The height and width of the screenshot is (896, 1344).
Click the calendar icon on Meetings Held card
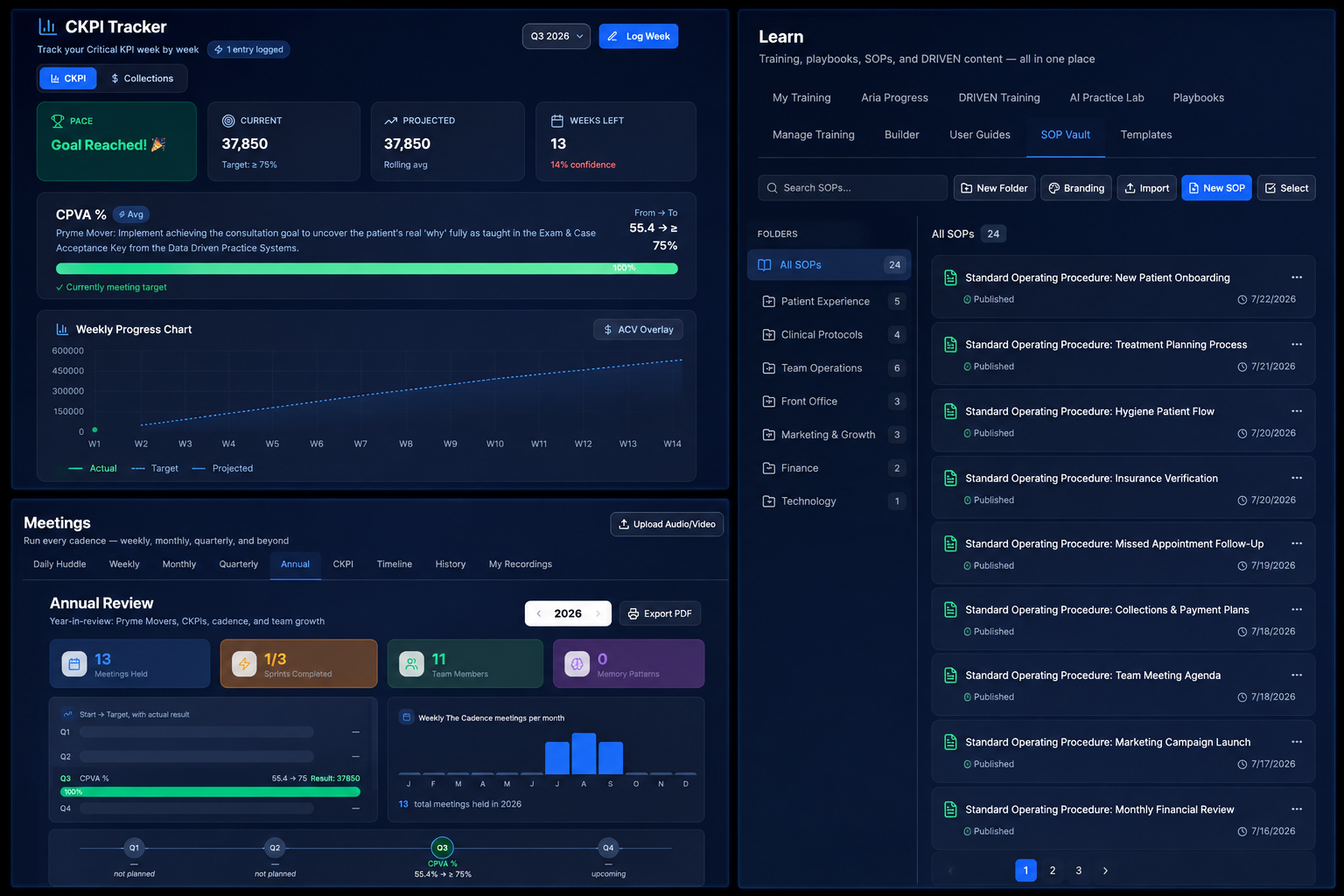[74, 664]
